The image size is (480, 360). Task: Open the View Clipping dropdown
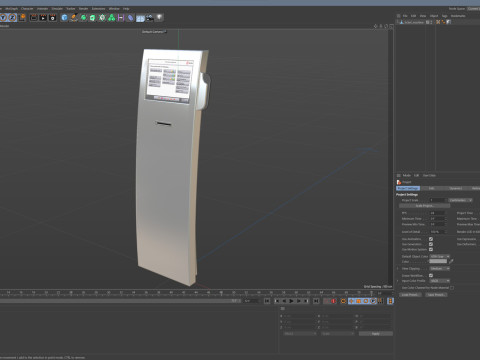tap(440, 269)
